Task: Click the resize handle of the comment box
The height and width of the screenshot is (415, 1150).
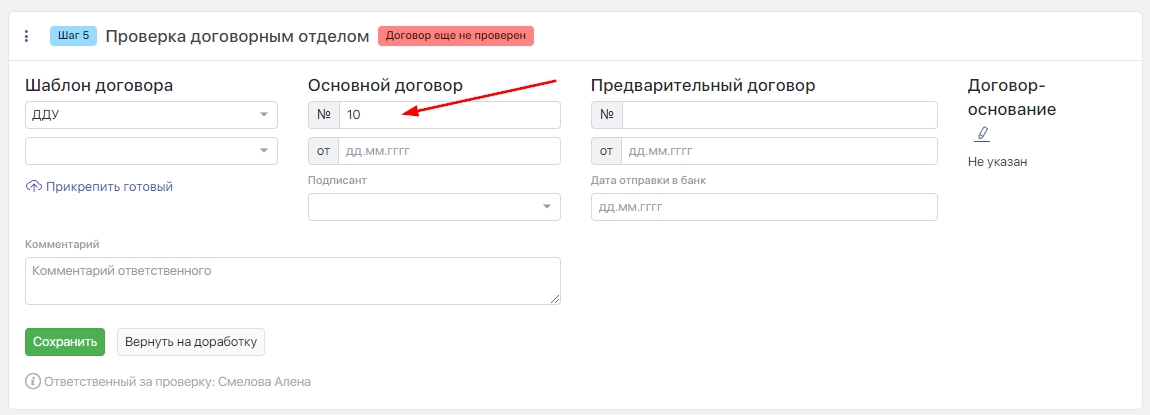Action: (x=554, y=297)
